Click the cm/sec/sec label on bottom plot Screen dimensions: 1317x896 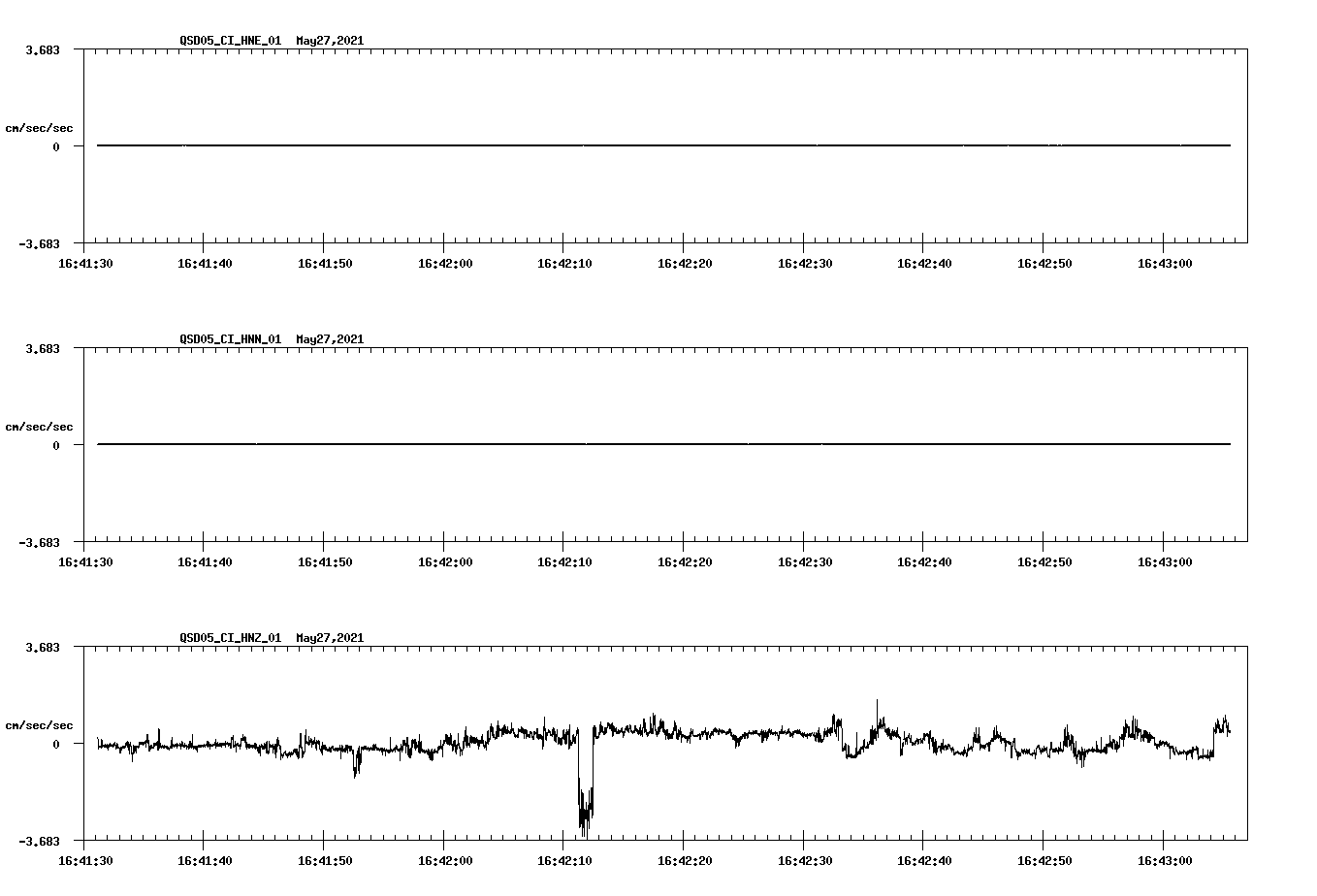pos(41,723)
